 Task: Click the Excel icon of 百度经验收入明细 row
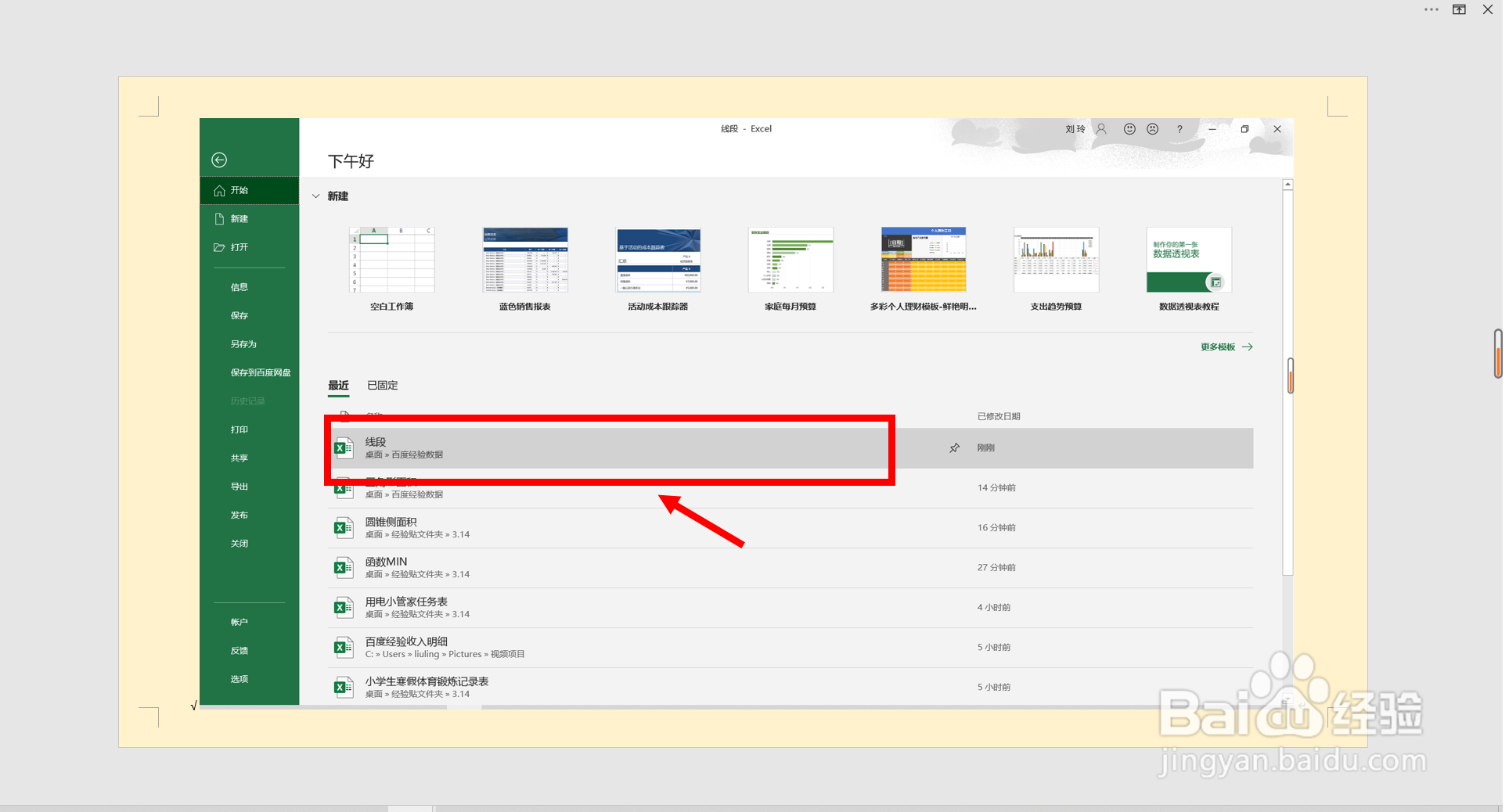click(x=344, y=648)
